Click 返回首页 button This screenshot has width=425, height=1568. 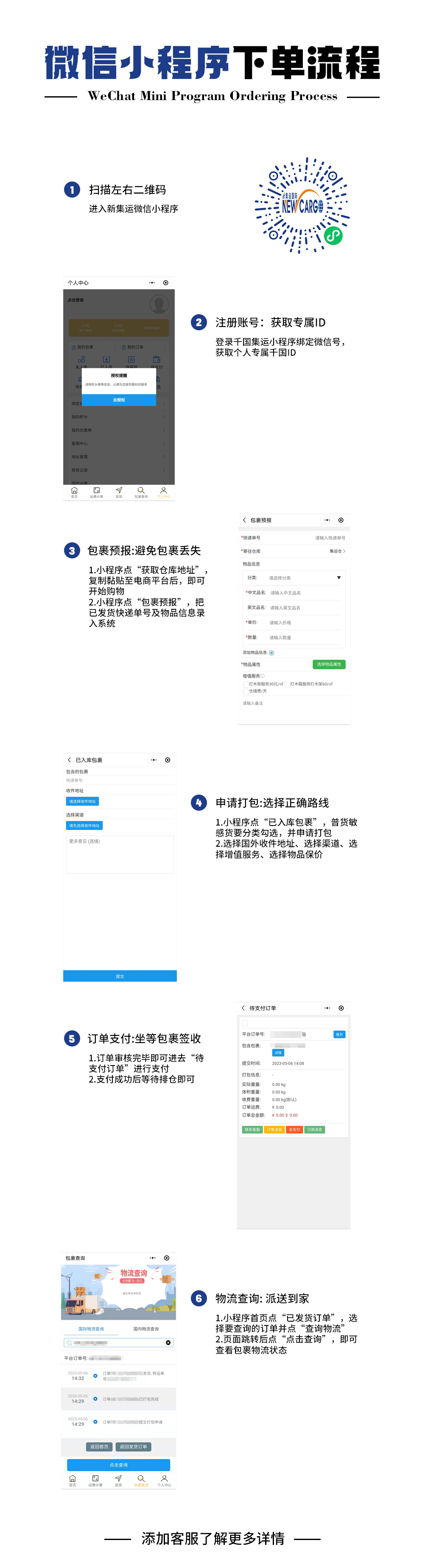tap(99, 1447)
